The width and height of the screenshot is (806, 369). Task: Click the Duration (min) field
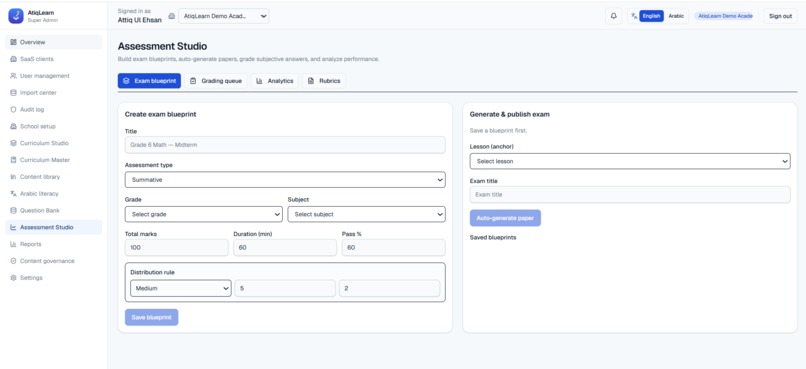(x=285, y=248)
